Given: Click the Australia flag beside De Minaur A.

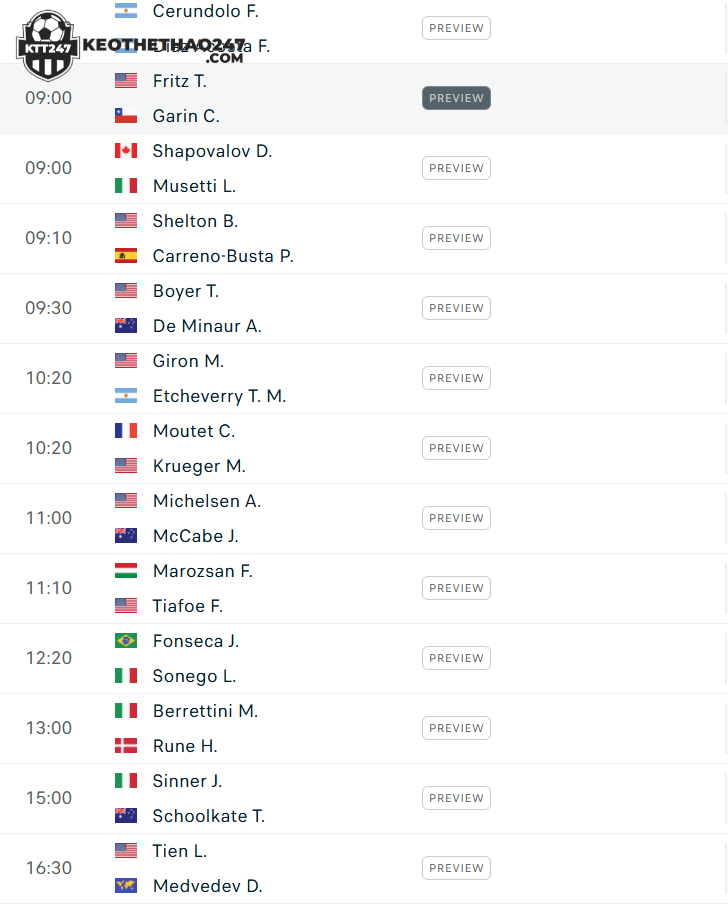Looking at the screenshot, I should pyautogui.click(x=126, y=326).
